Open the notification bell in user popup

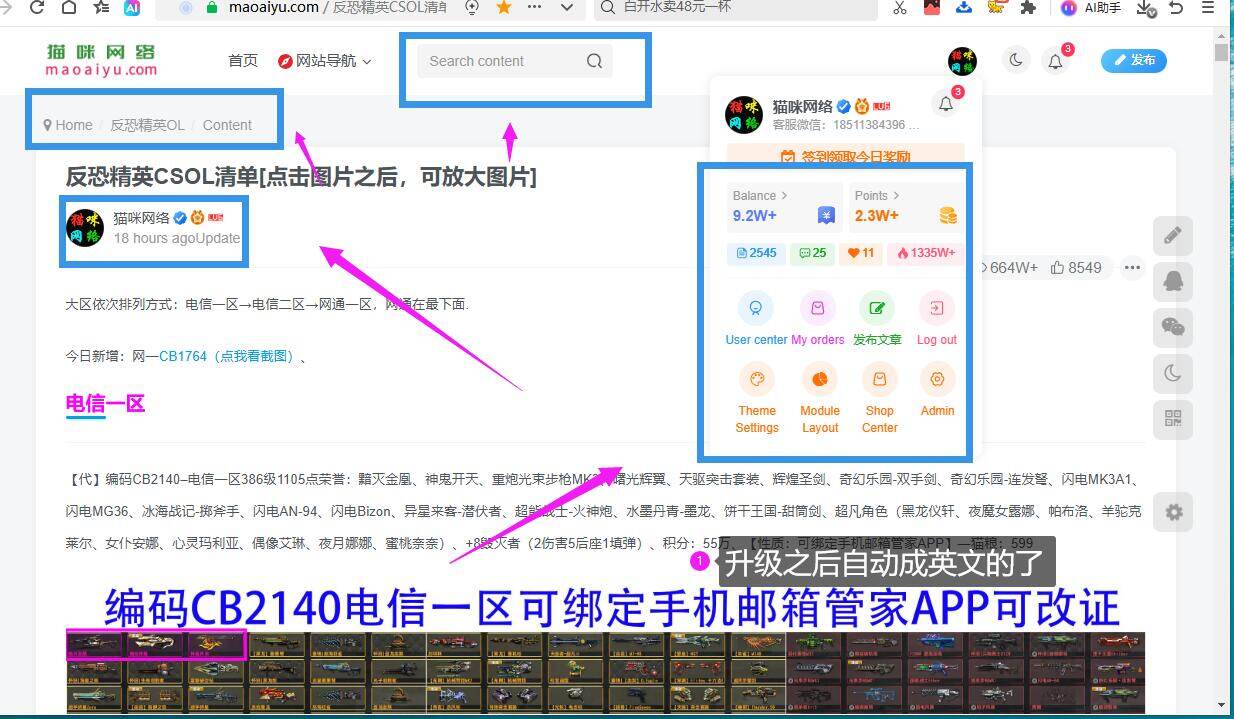pos(946,102)
